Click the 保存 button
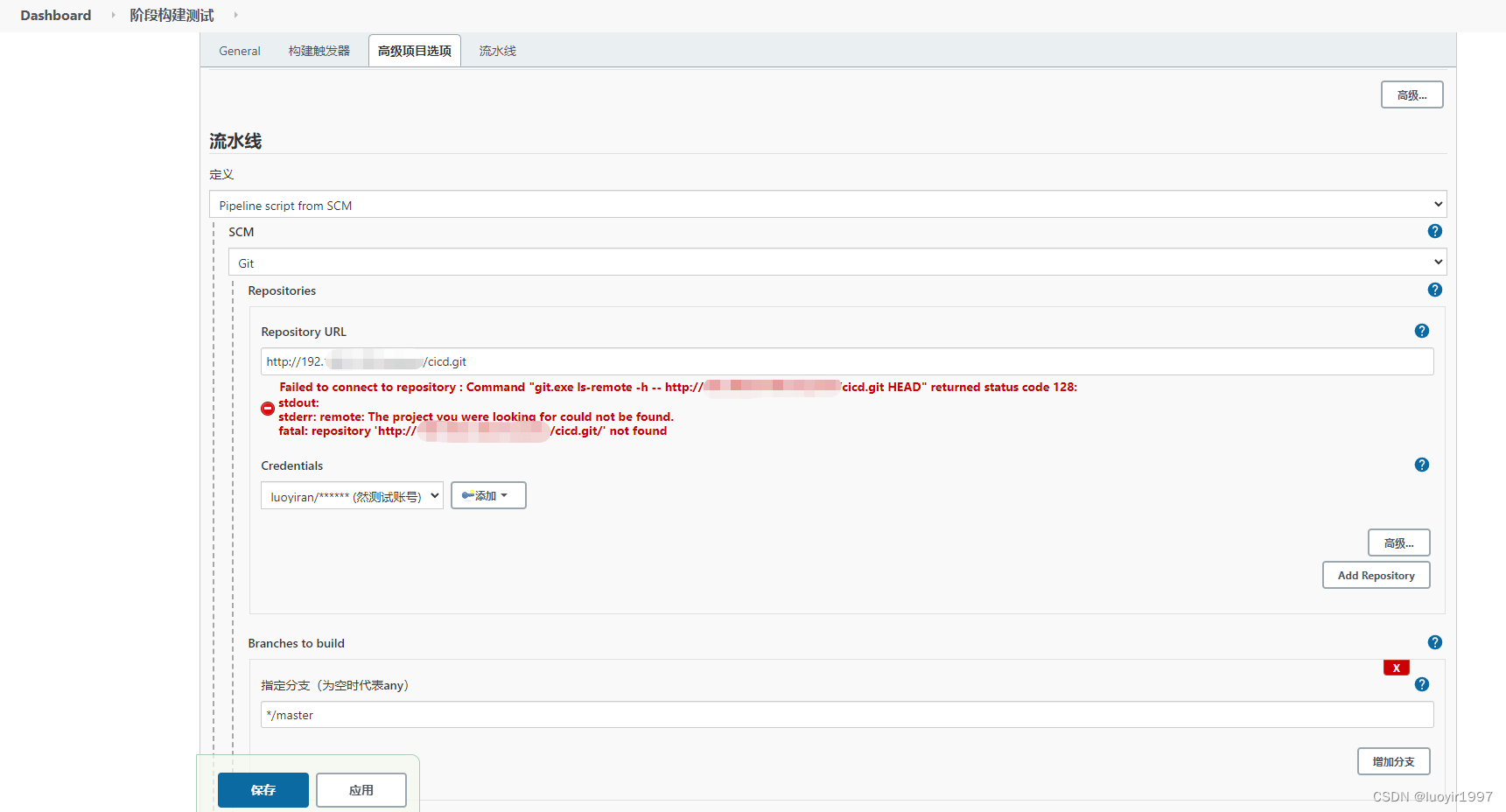 click(x=263, y=790)
